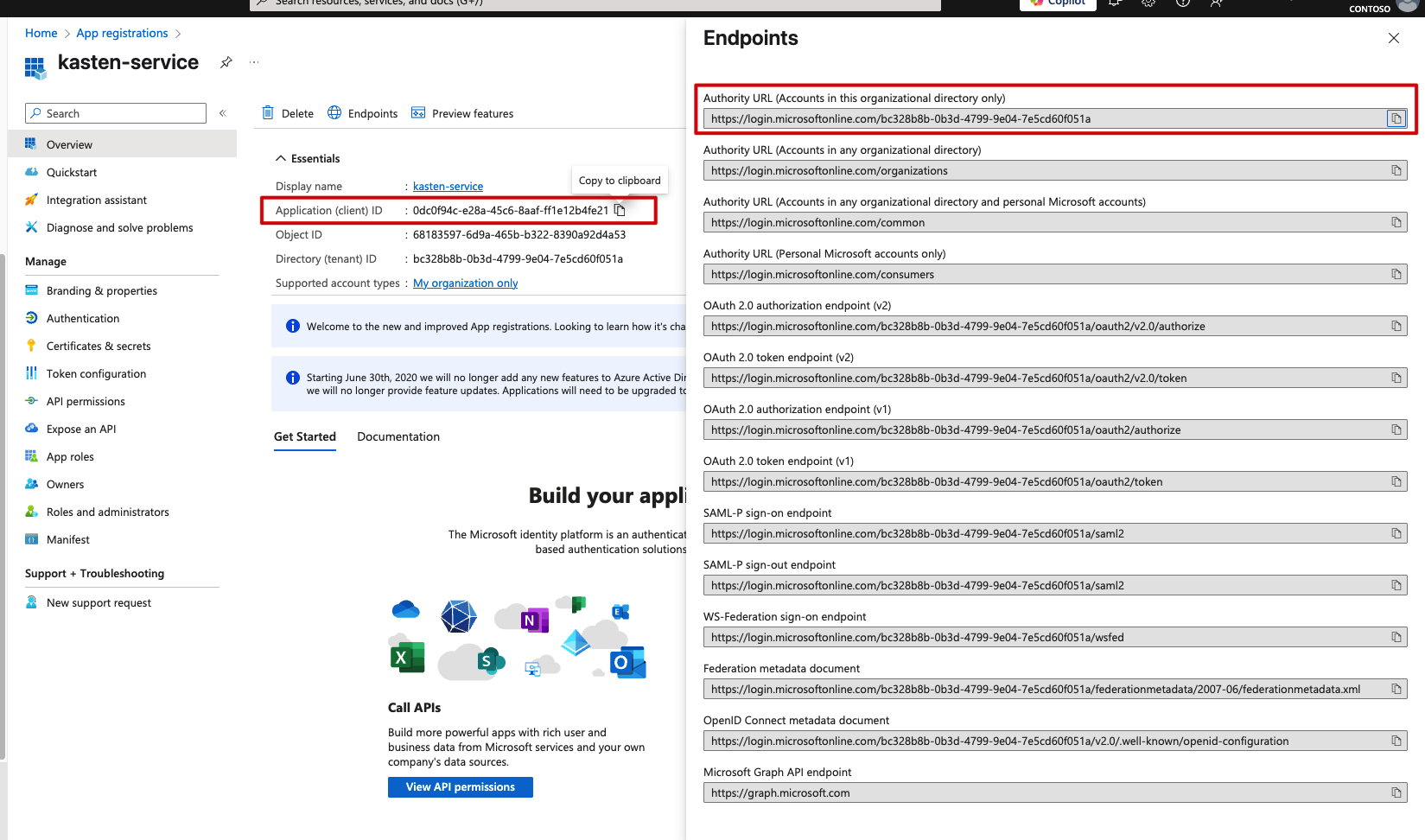This screenshot has height=840, width=1425.
Task: Go to App registrations breadcrumb
Action: [x=122, y=33]
